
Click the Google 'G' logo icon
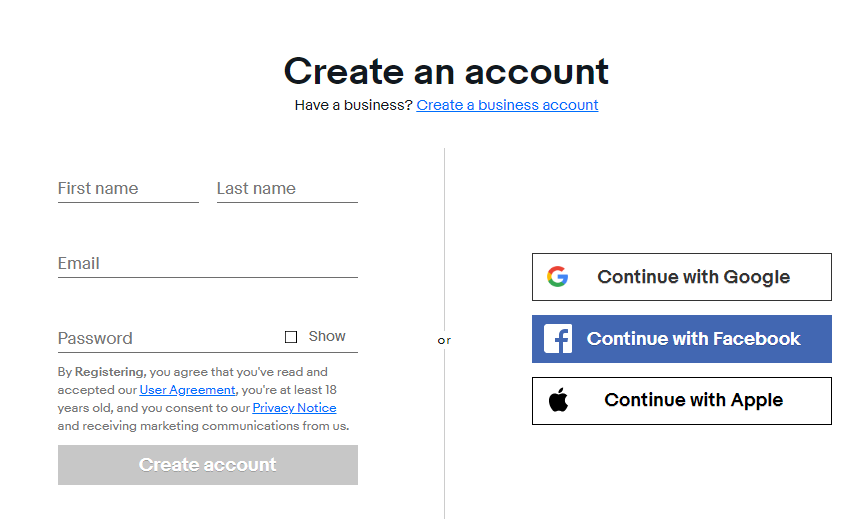(558, 276)
